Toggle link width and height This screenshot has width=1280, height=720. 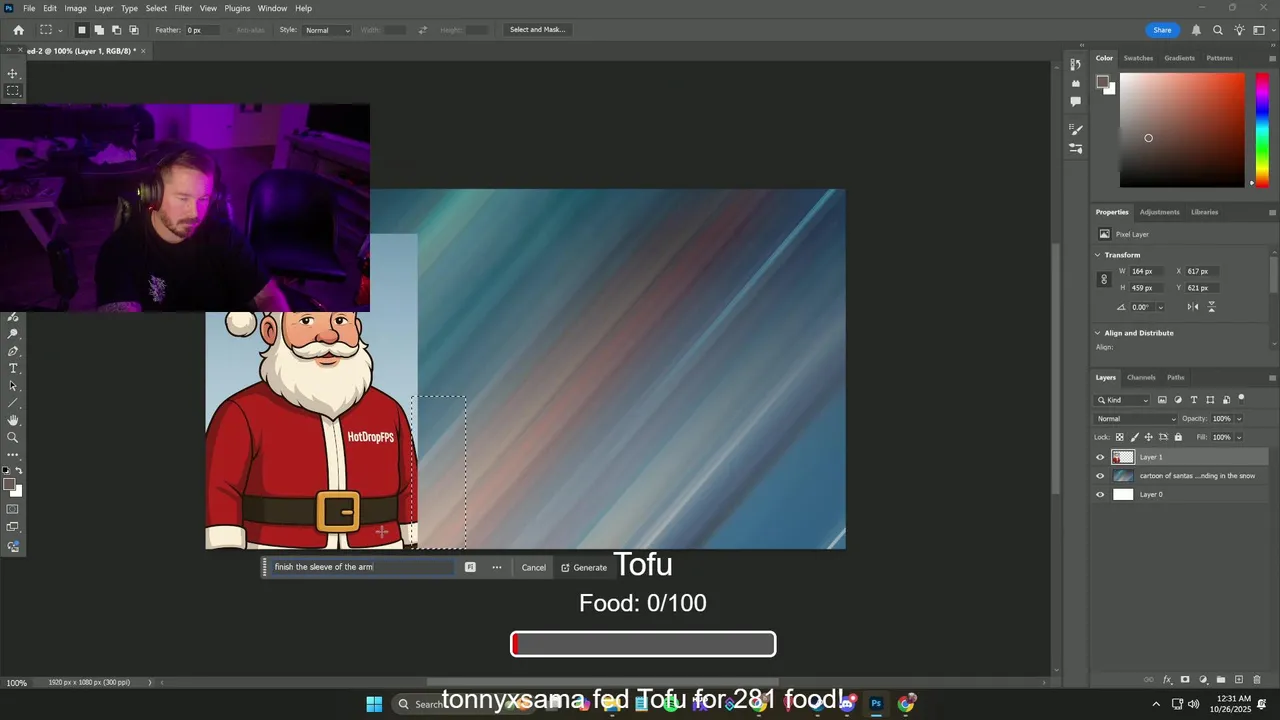[1104, 280]
